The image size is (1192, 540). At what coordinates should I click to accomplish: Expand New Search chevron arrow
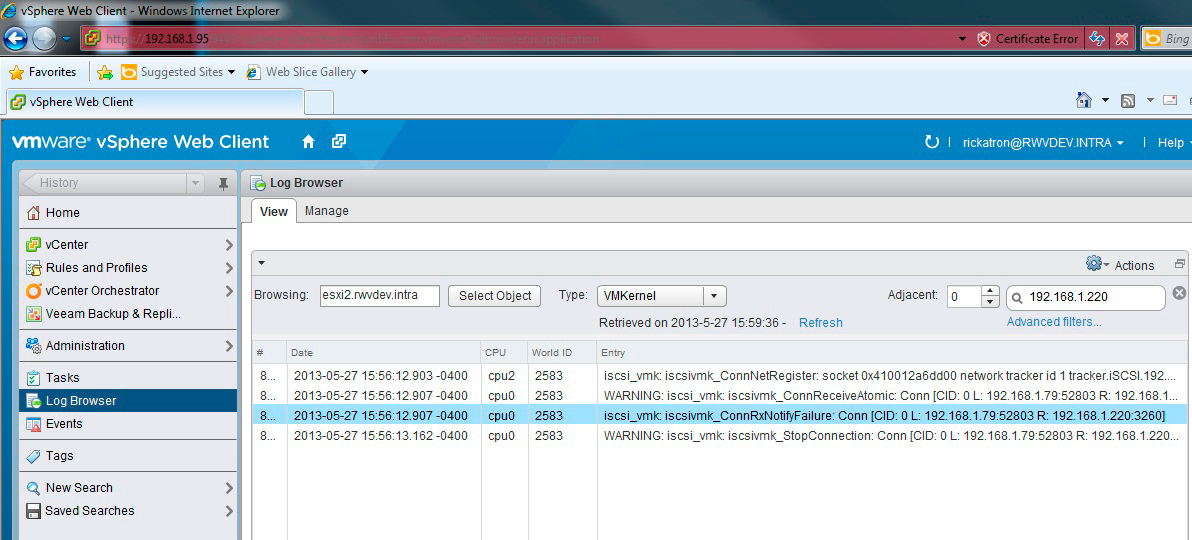pos(229,488)
